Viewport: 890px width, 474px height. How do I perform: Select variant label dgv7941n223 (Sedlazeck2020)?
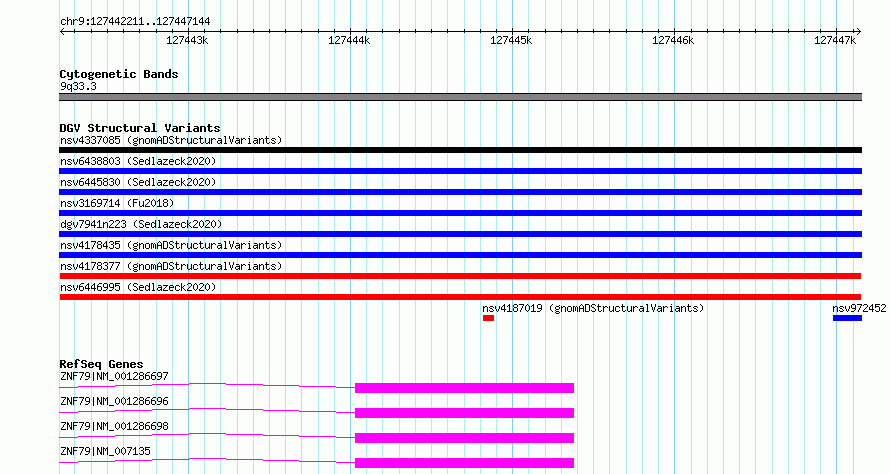click(141, 224)
